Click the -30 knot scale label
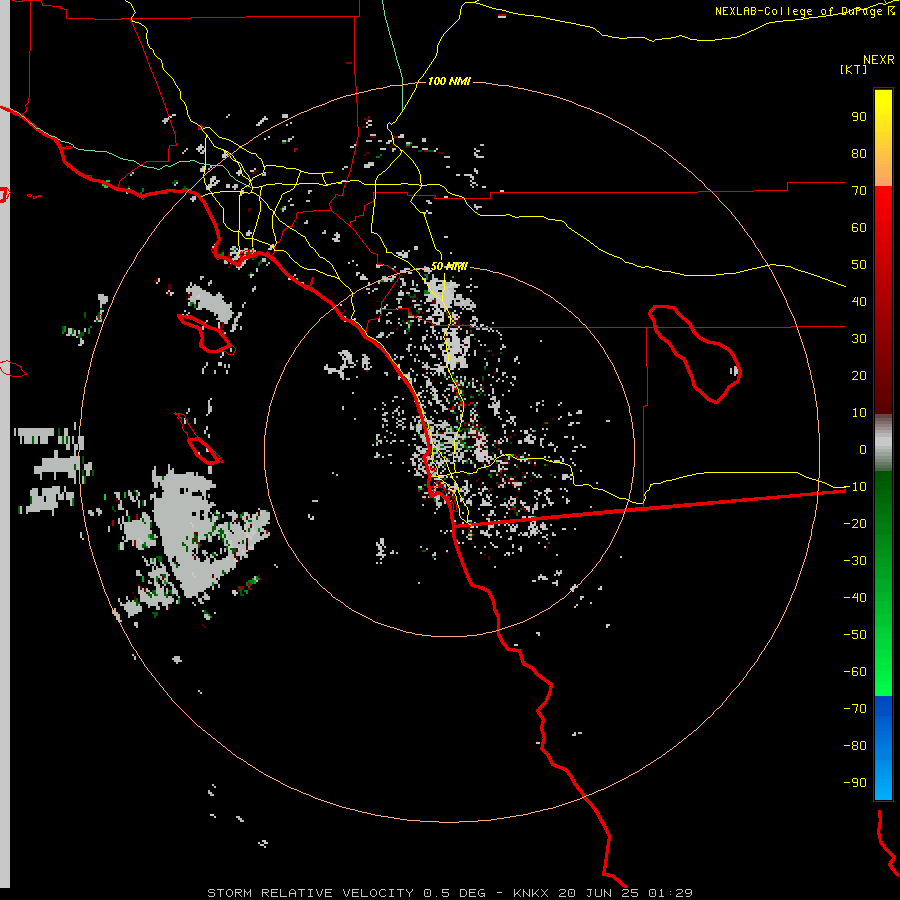 (x=855, y=561)
